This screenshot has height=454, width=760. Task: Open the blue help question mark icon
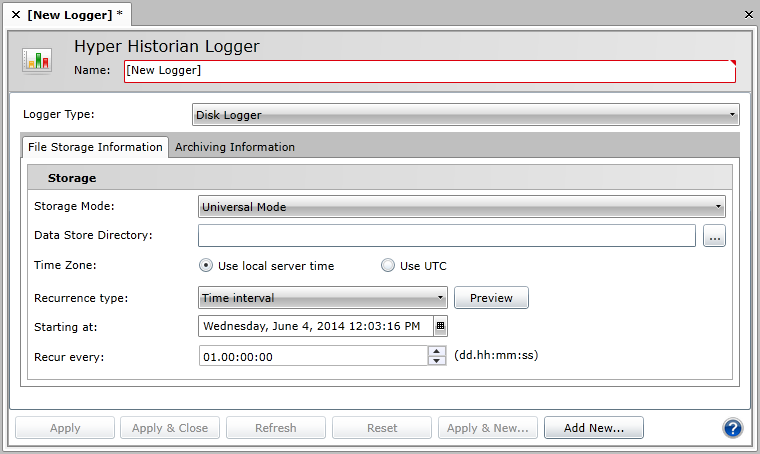coord(732,428)
